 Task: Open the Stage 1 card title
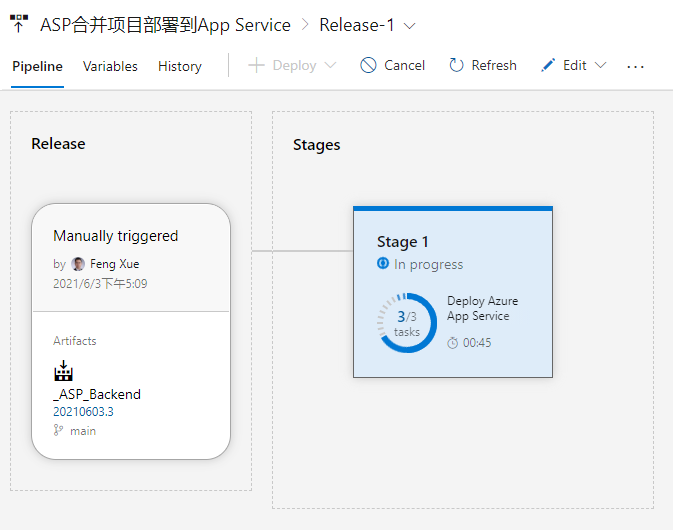tap(403, 242)
